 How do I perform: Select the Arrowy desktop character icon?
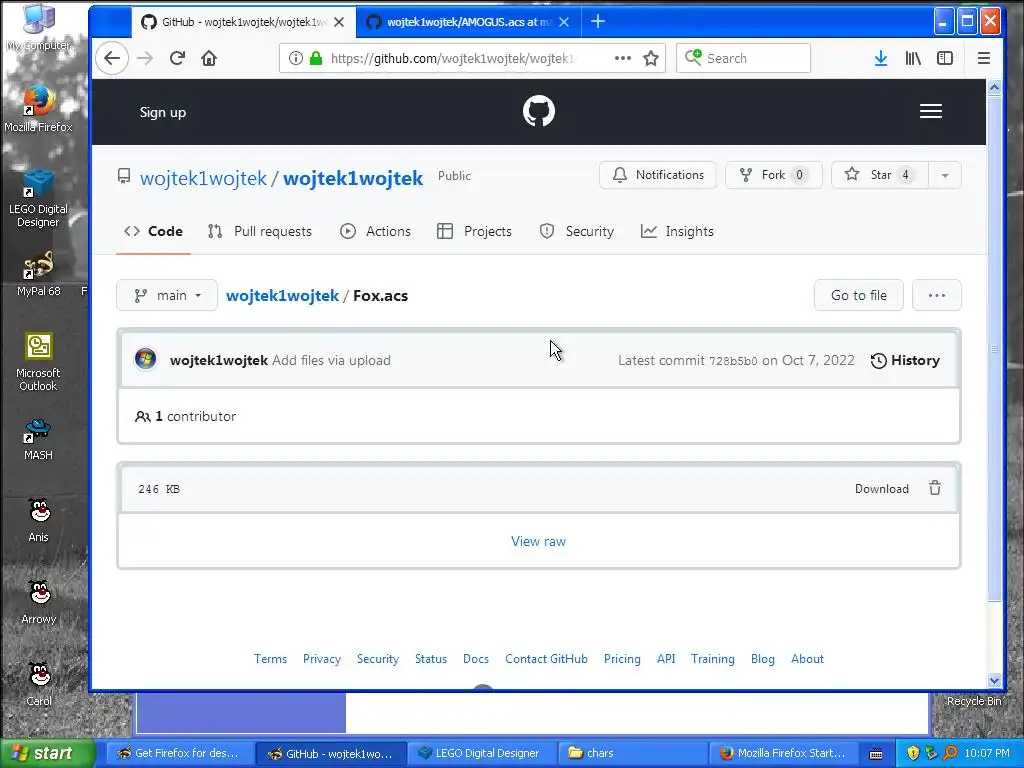39,602
